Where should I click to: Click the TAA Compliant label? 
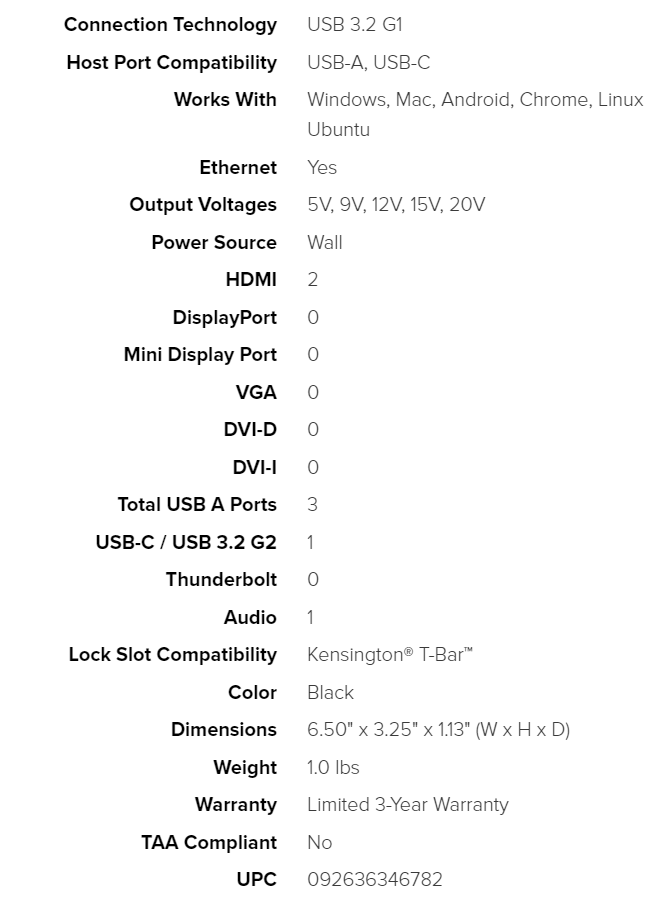[209, 843]
